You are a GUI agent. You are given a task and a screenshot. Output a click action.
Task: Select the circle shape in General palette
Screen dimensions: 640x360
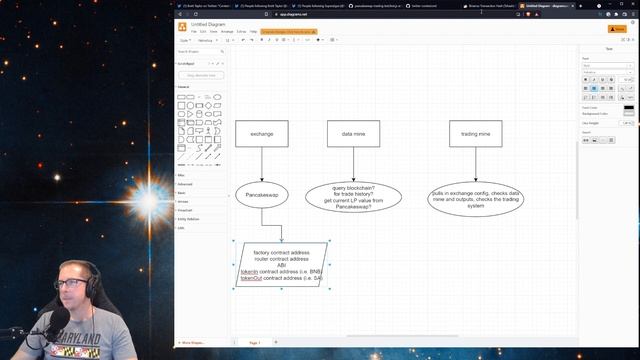(190, 106)
